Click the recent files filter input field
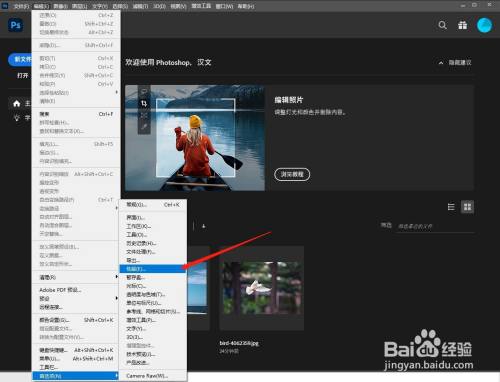The image size is (500, 382). 435,226
